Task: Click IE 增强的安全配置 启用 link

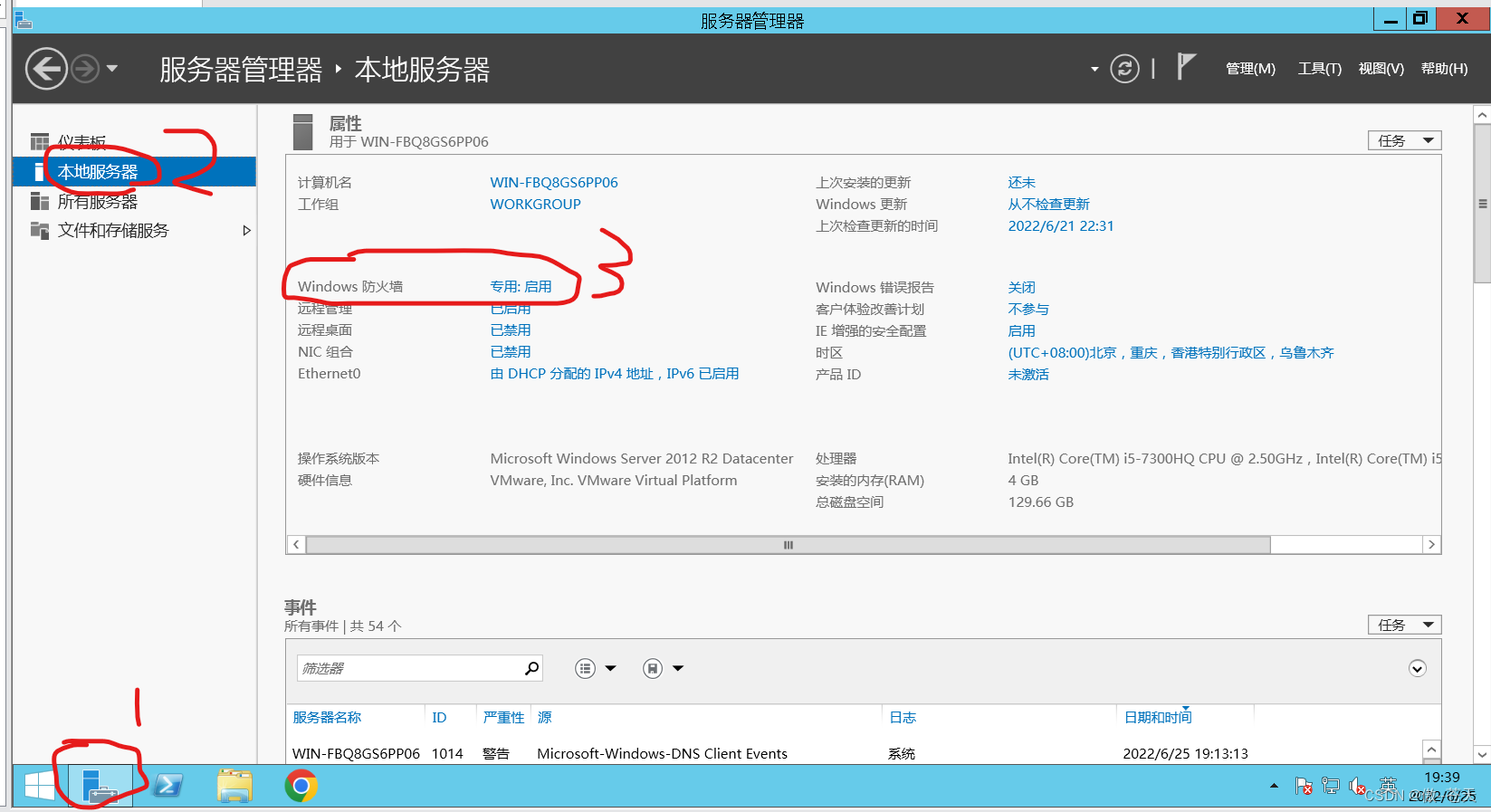Action: pos(1021,330)
